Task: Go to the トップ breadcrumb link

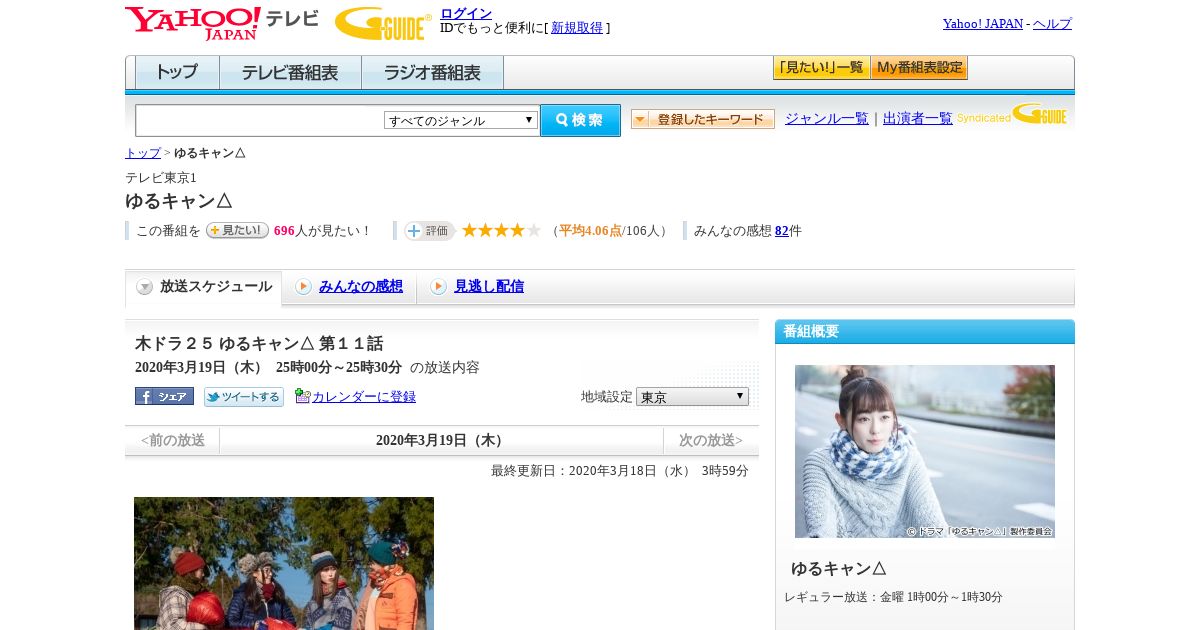Action: pyautogui.click(x=143, y=153)
